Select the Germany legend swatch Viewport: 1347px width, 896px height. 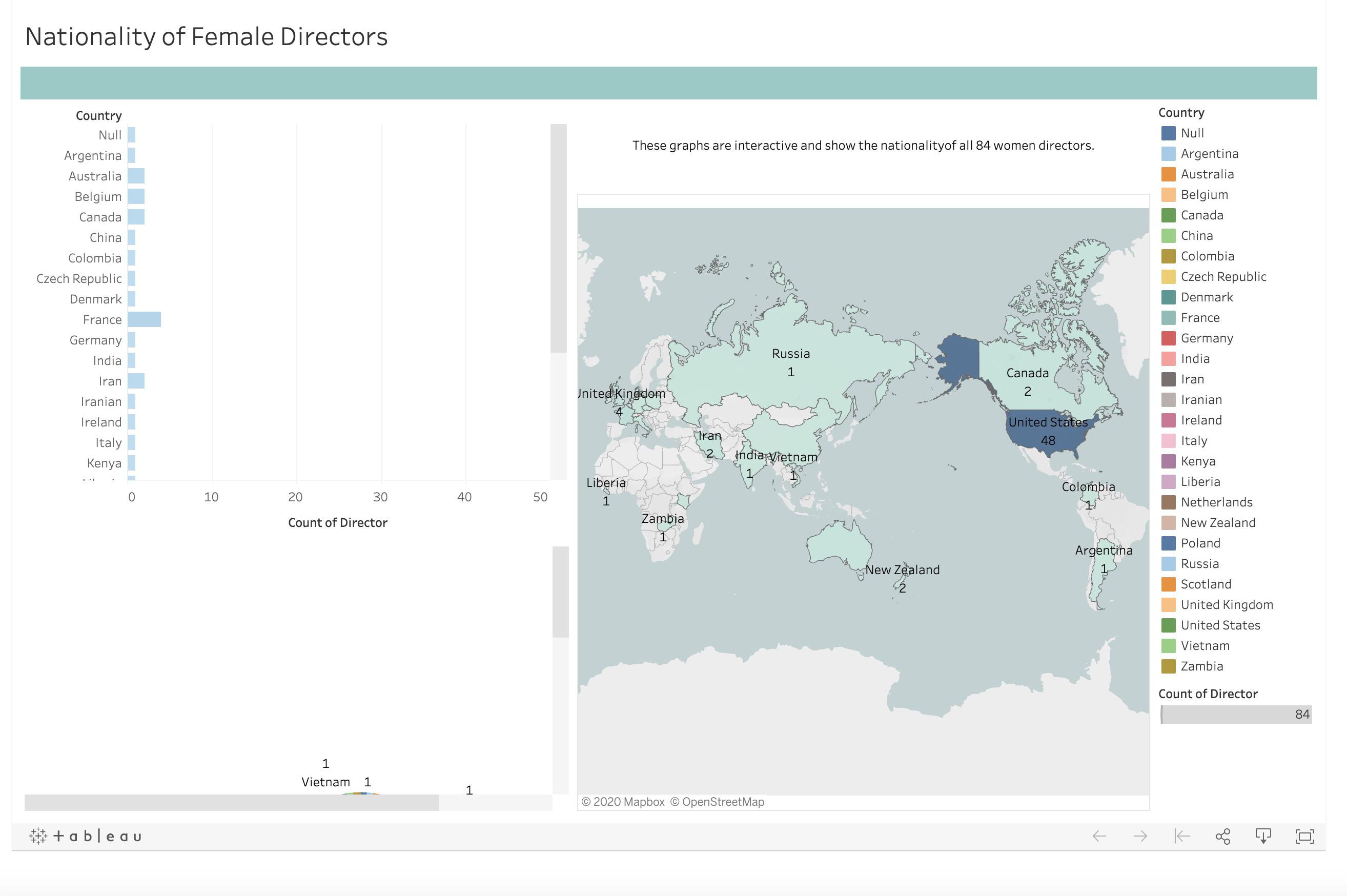(x=1168, y=338)
